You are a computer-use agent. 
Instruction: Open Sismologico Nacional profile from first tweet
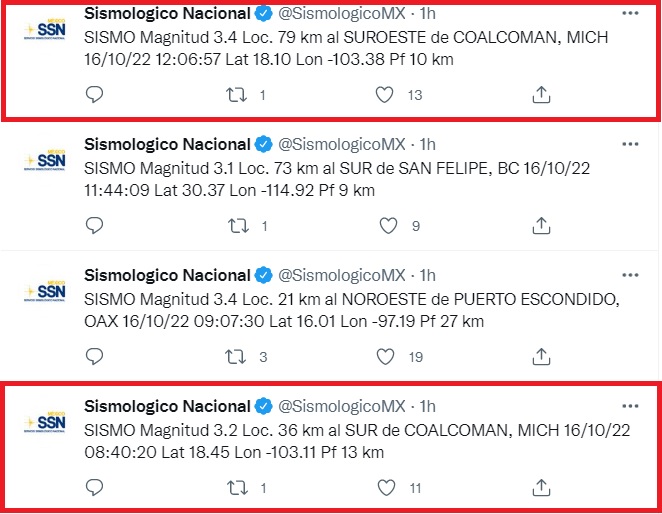(166, 14)
